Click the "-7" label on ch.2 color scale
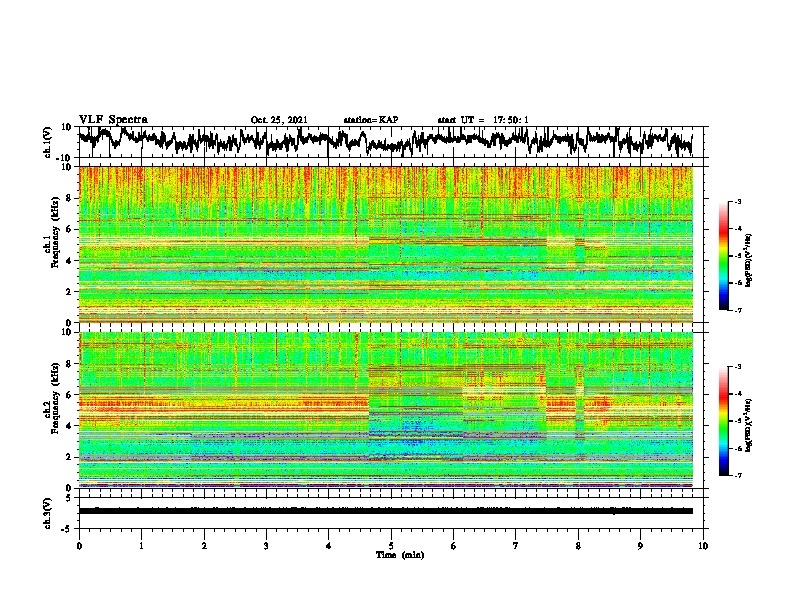 click(738, 475)
